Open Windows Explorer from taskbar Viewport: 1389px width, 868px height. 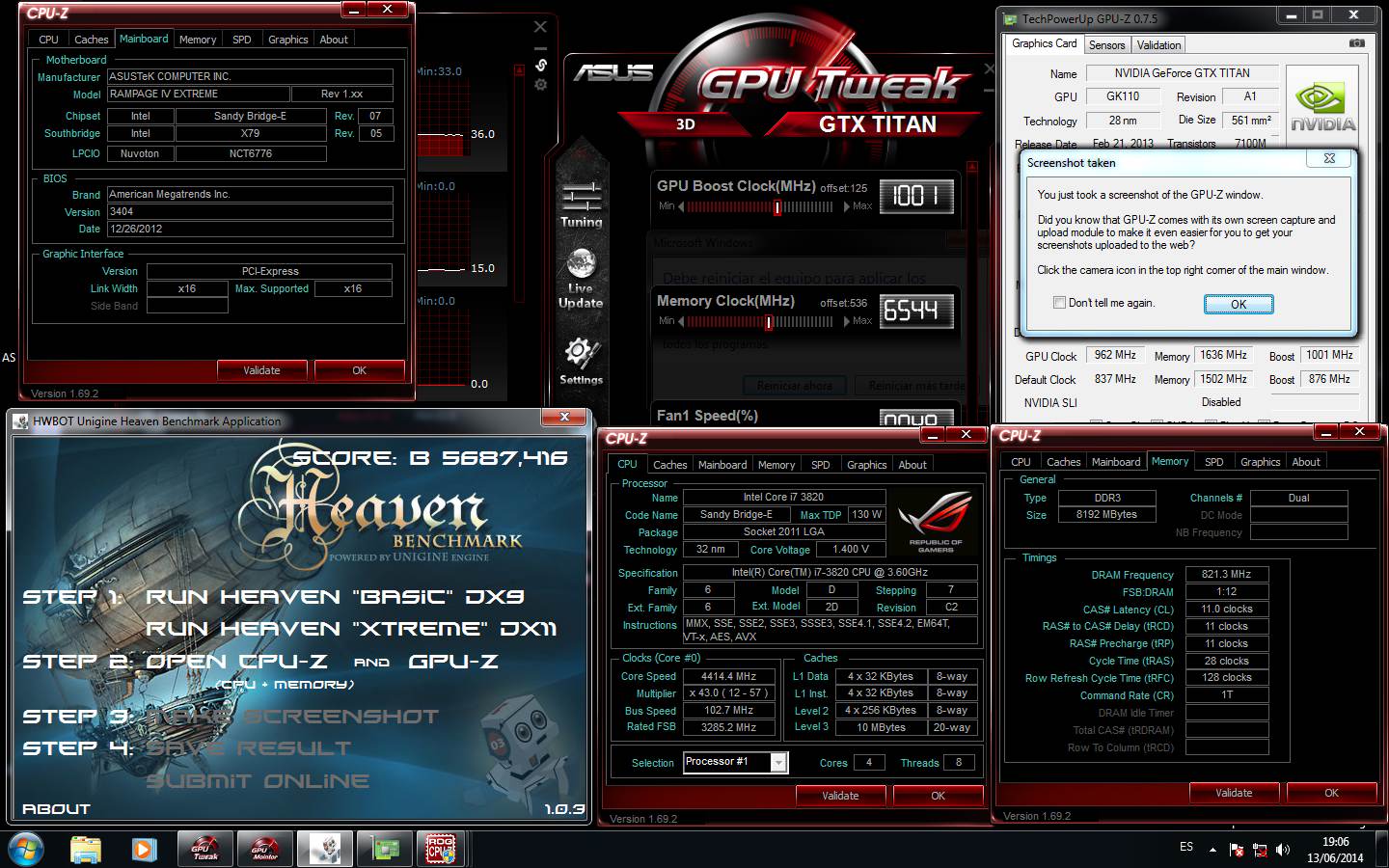tap(86, 849)
